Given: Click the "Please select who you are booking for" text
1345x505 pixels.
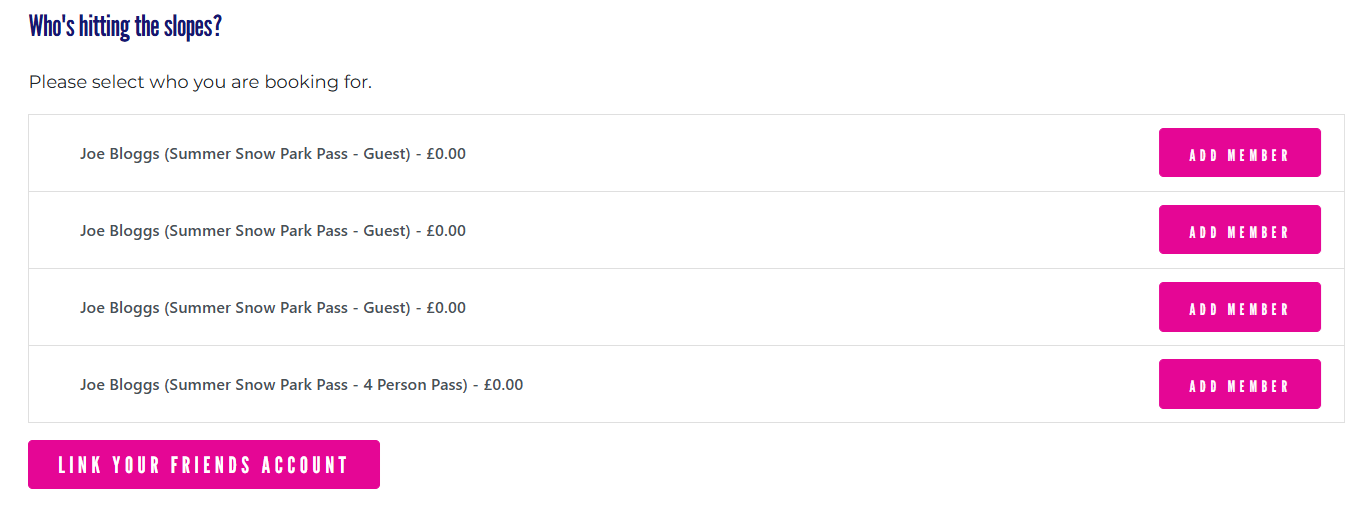Looking at the screenshot, I should point(200,82).
